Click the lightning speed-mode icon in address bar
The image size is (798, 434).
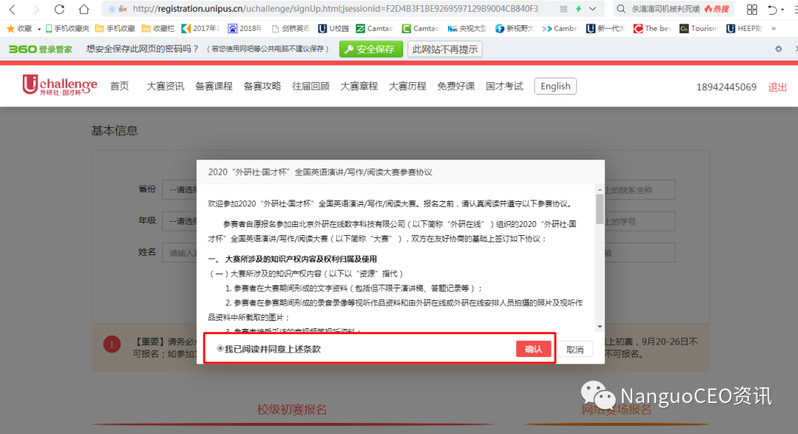tap(579, 9)
